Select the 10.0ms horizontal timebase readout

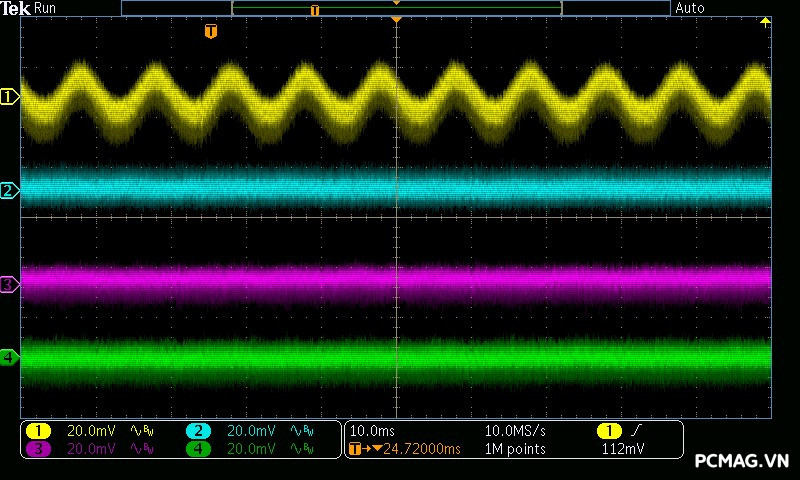[x=371, y=431]
